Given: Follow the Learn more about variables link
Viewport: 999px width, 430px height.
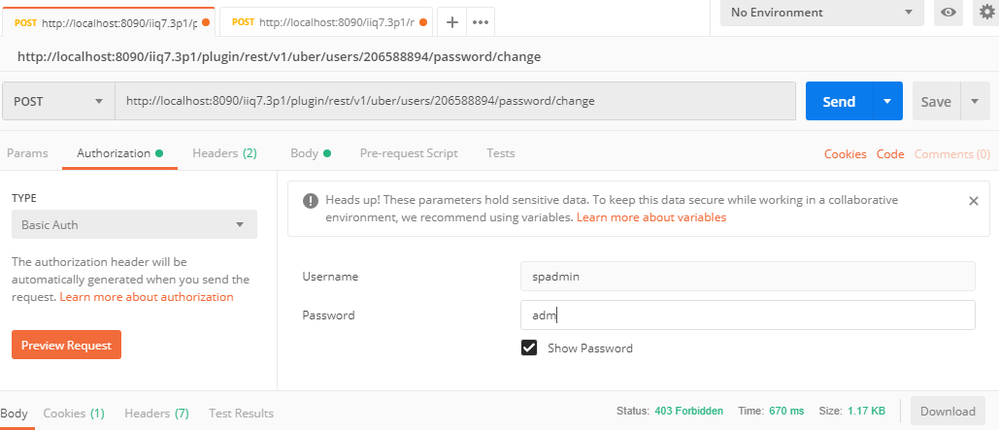Looking at the screenshot, I should click(651, 217).
